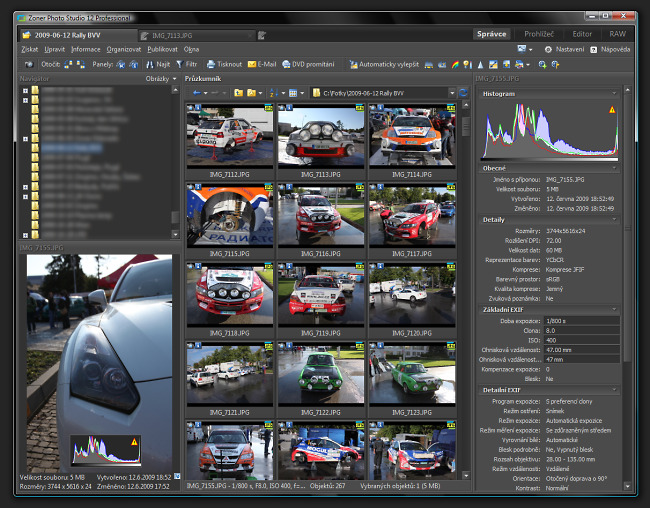Click the histogram clipping warning triangle

click(x=612, y=110)
